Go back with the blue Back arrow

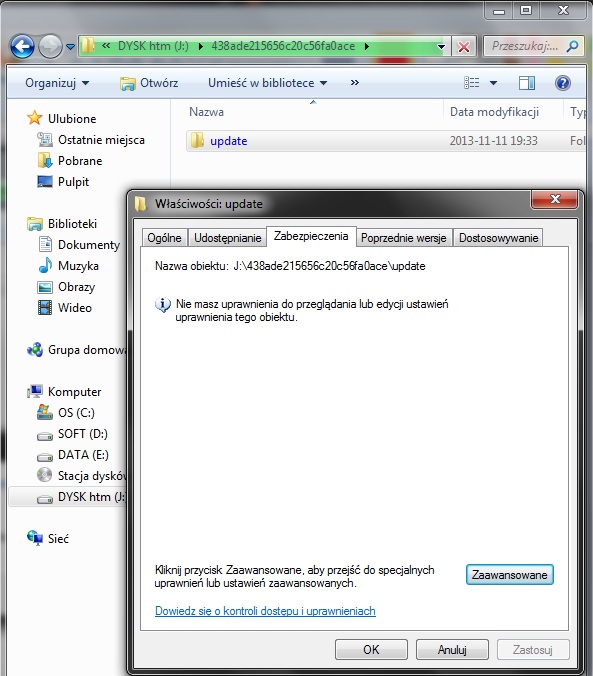pyautogui.click(x=22, y=46)
